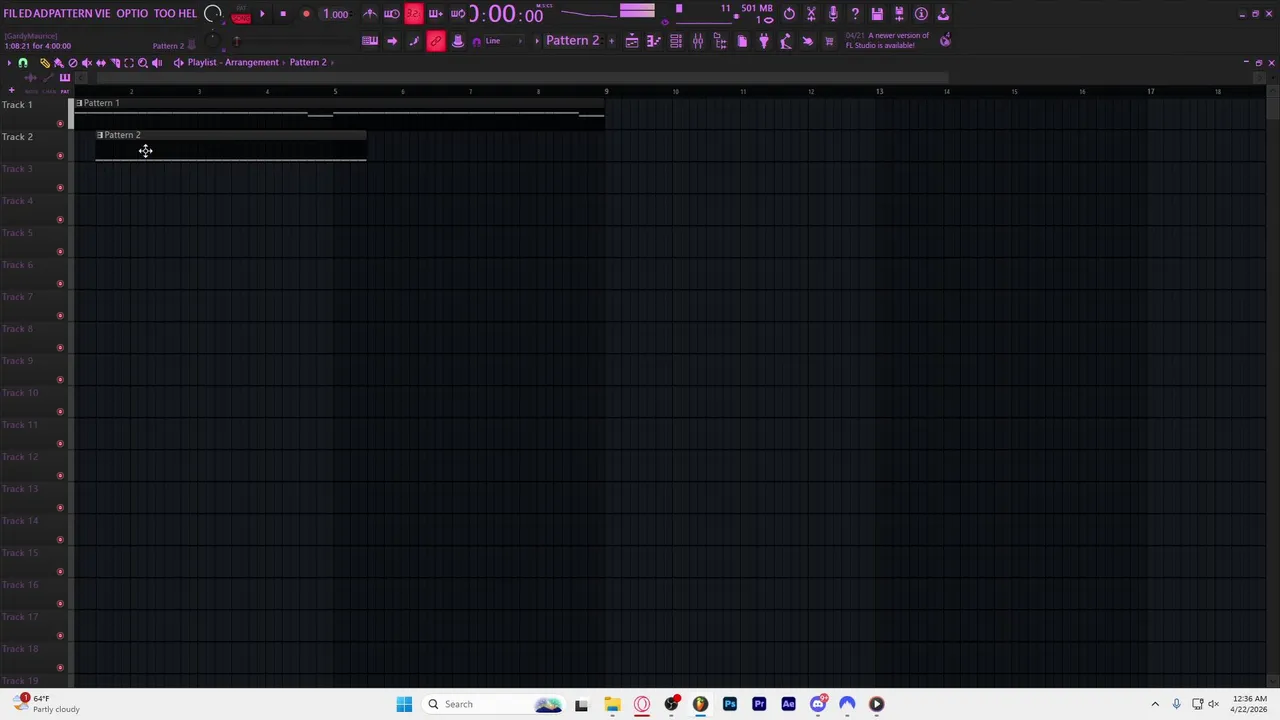Viewport: 1280px width, 720px height.
Task: Click the microphone one-click recording icon
Action: [833, 14]
